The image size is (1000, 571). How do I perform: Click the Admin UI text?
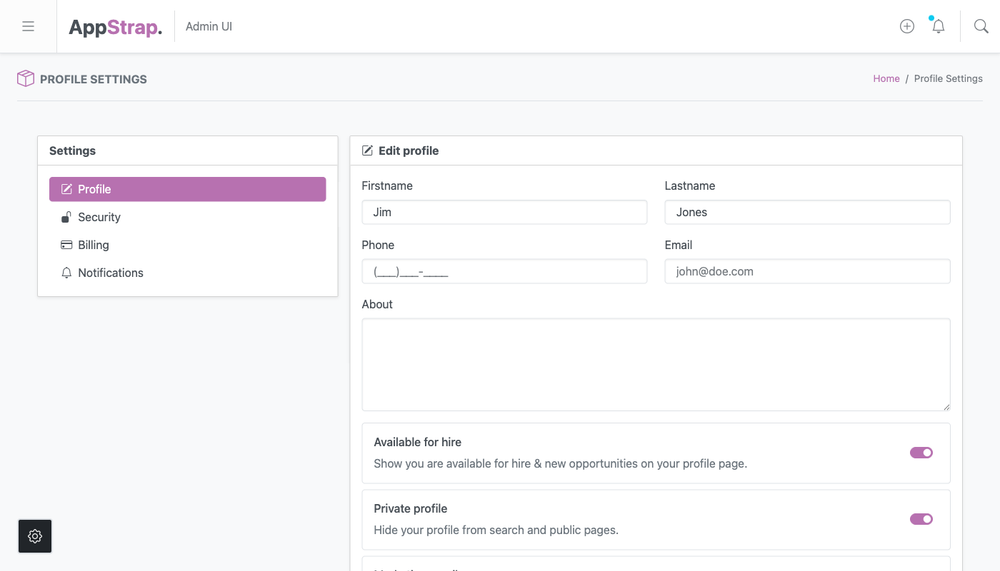[209, 26]
